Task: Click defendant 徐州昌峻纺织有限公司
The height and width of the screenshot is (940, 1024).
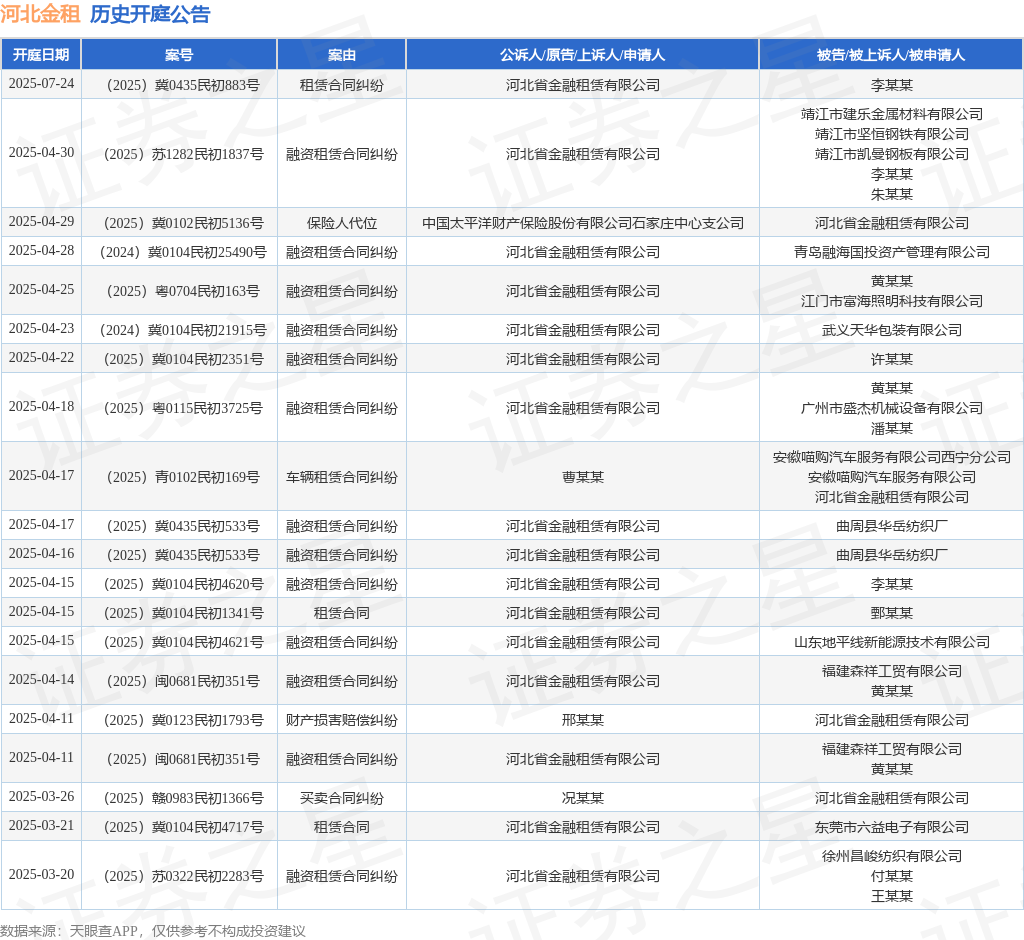Action: [x=891, y=856]
